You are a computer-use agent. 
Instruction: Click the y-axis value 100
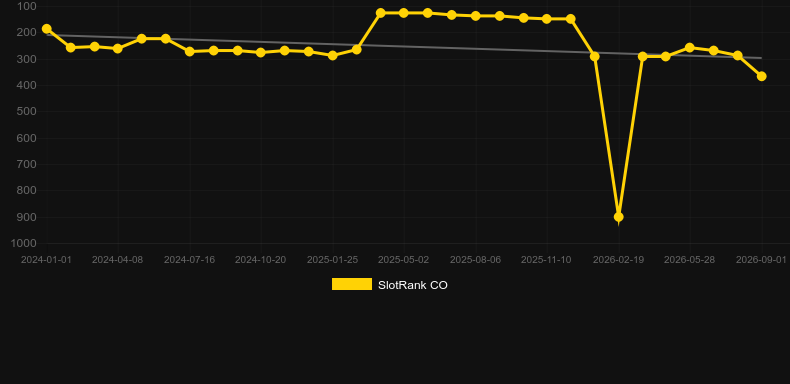coord(27,7)
